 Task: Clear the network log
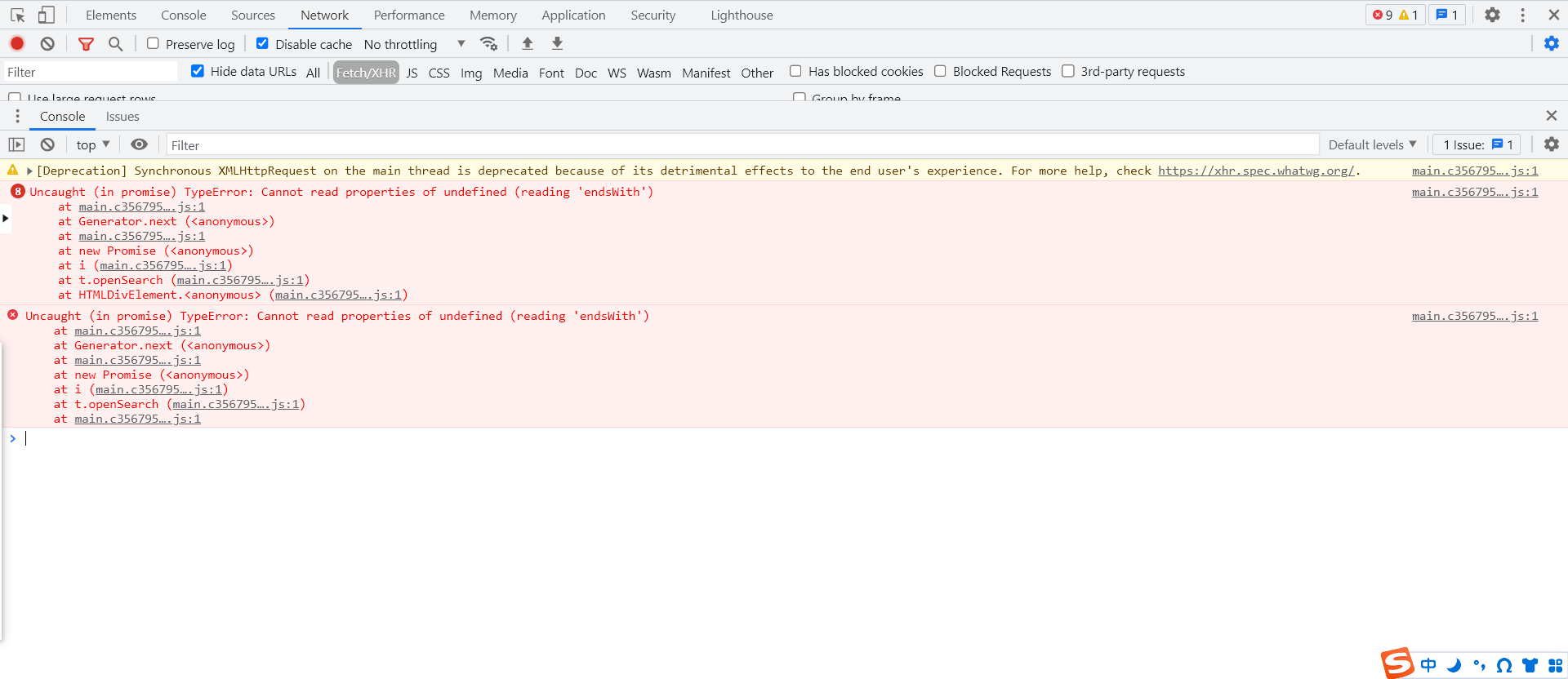47,44
